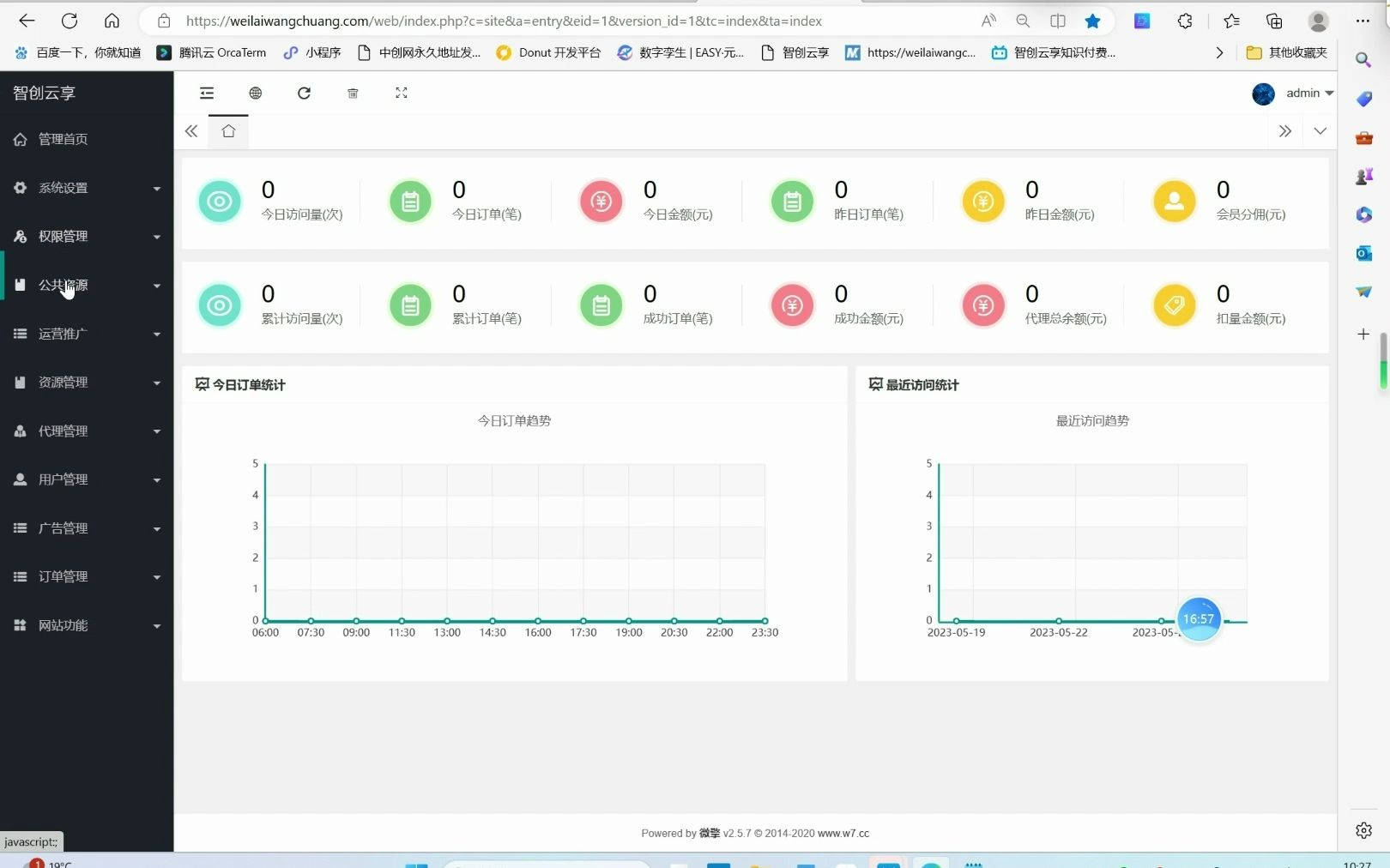Click 智创云享 sidebar logo title
This screenshot has width=1390, height=868.
pyautogui.click(x=45, y=93)
